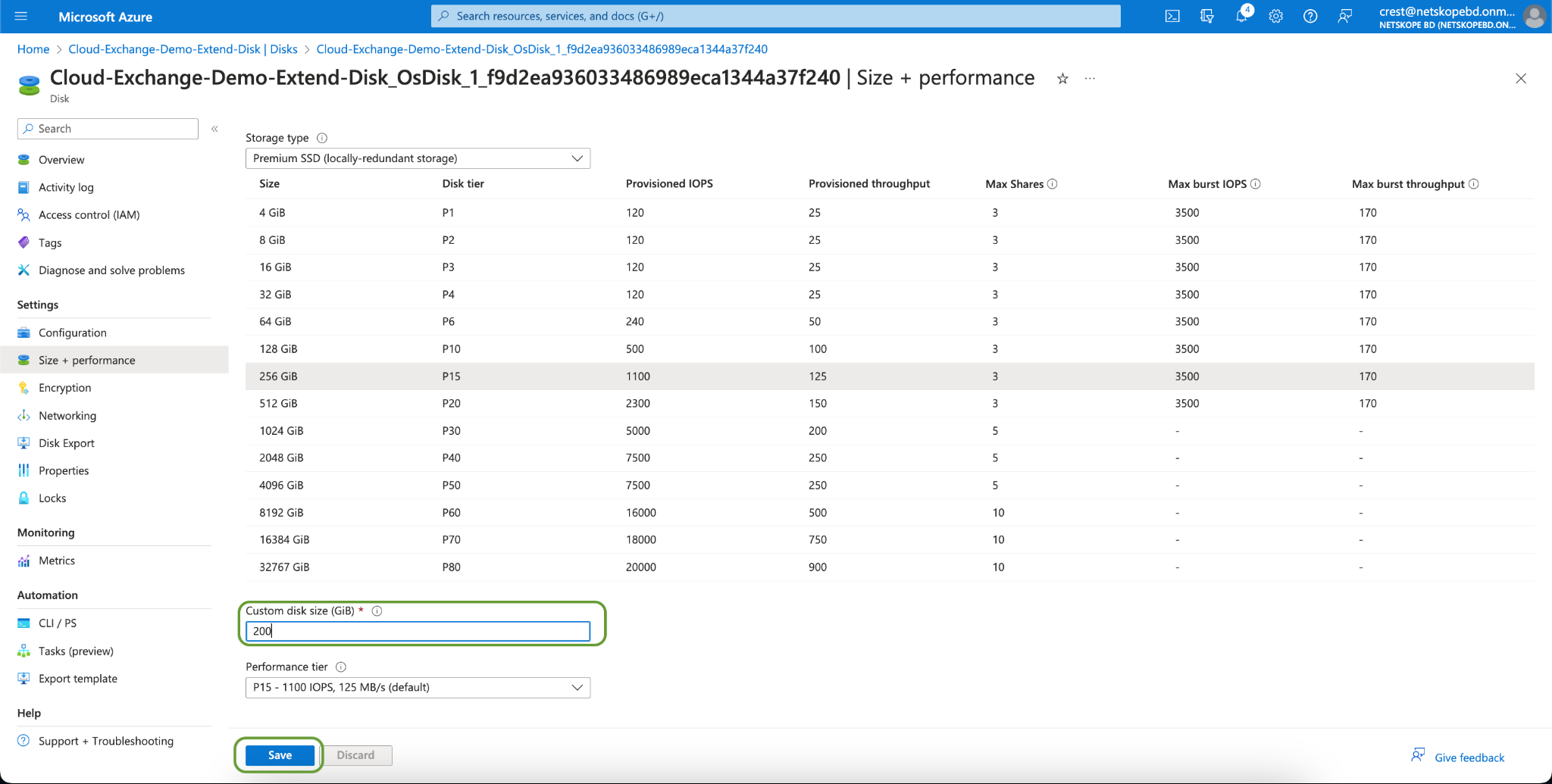Click the Custom disk size input field

418,631
